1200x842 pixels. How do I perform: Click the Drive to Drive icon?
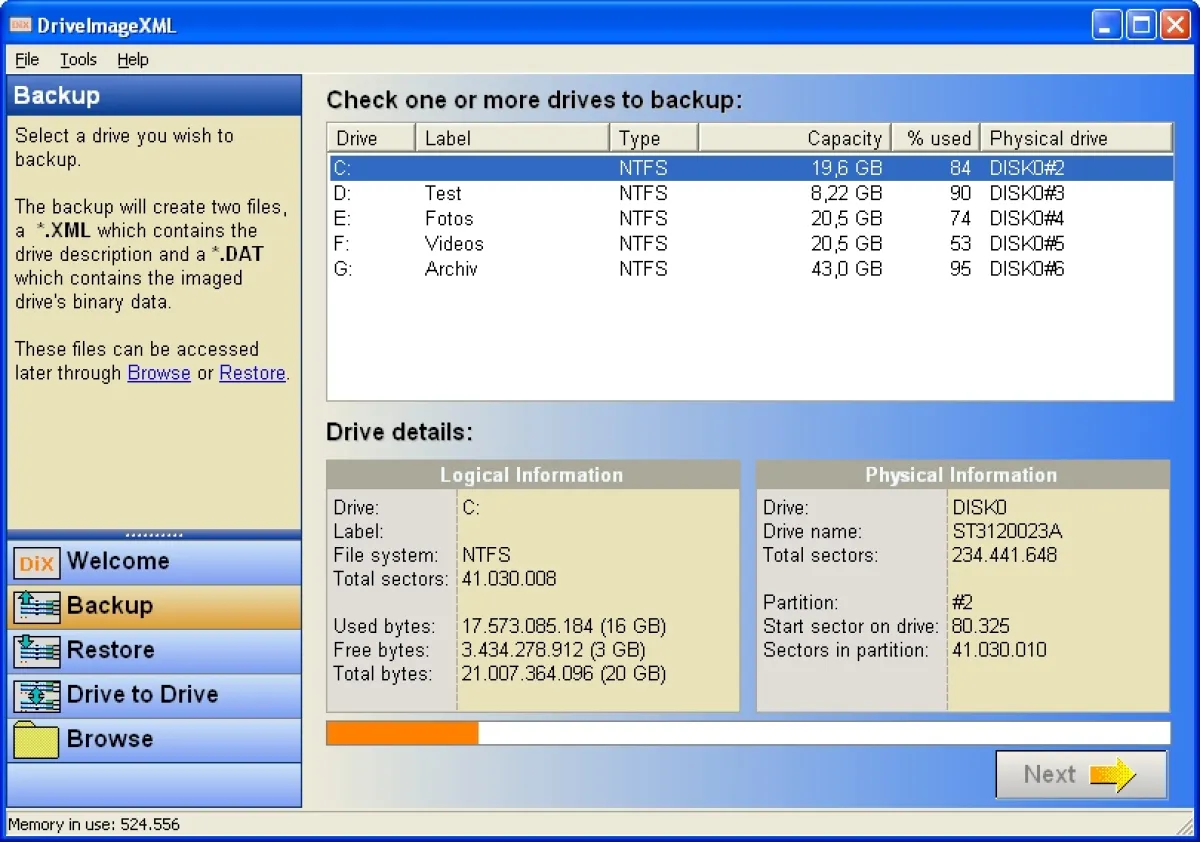click(x=37, y=695)
